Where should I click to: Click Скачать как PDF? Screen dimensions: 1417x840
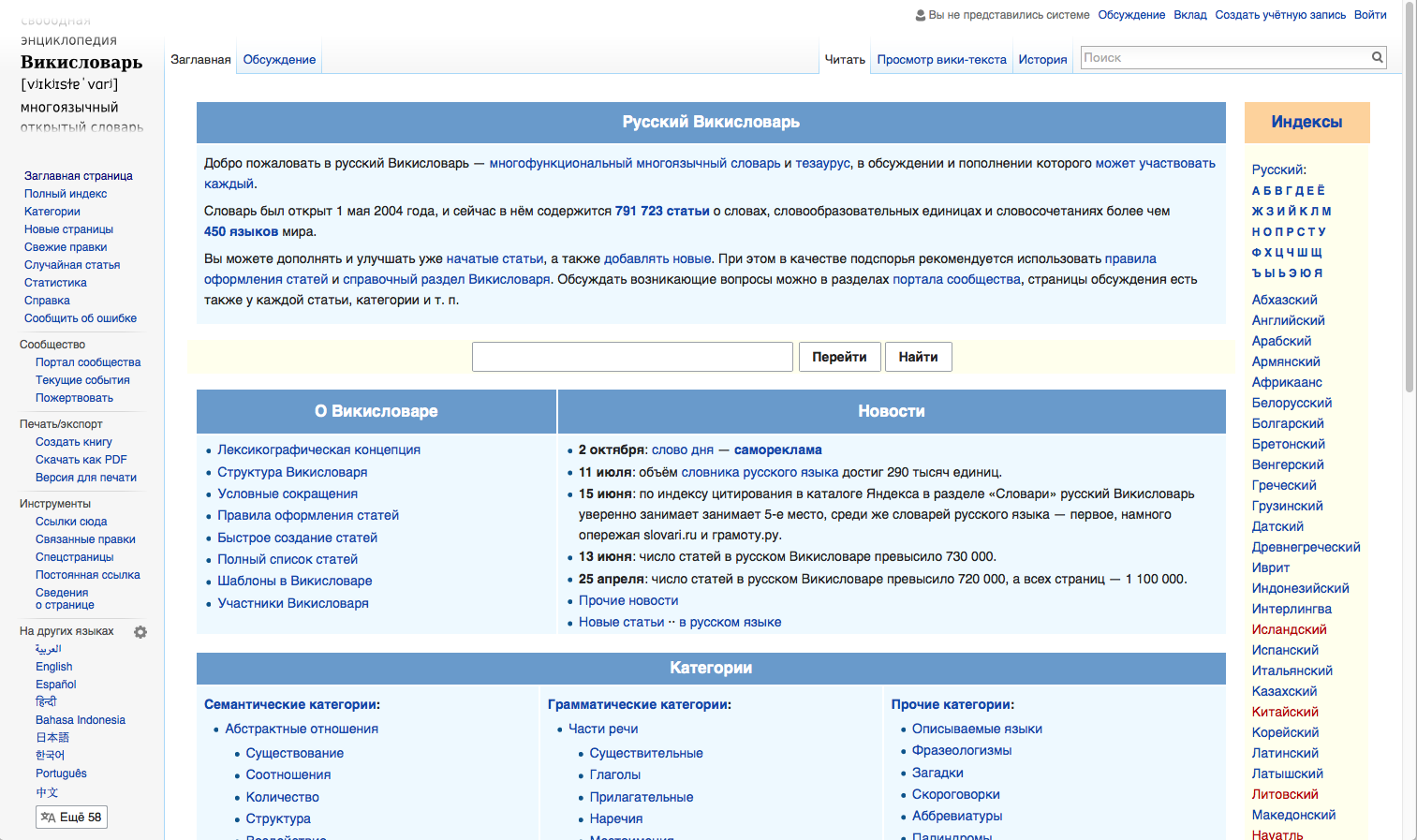(x=81, y=460)
